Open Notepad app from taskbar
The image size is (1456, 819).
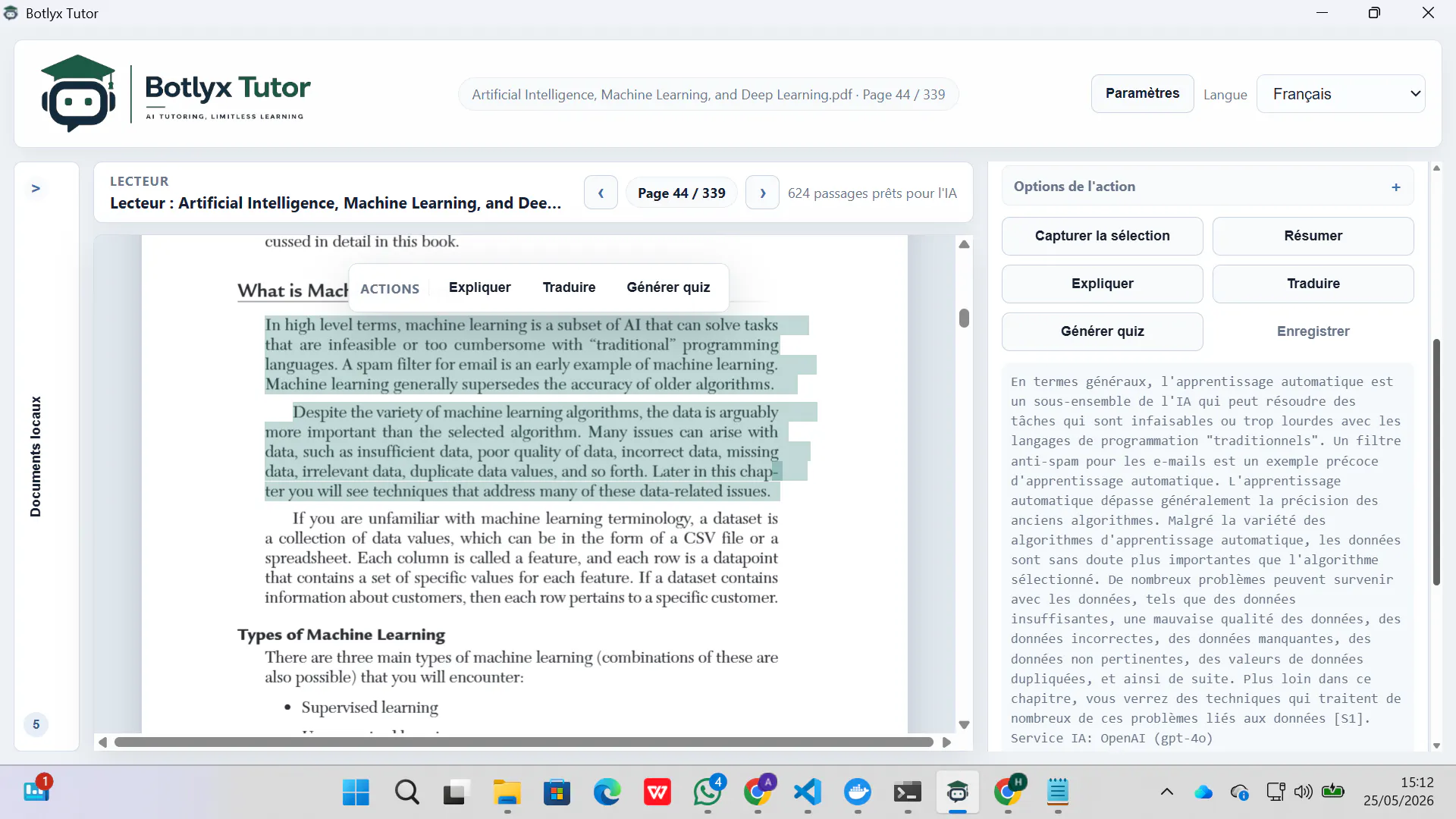click(1058, 792)
